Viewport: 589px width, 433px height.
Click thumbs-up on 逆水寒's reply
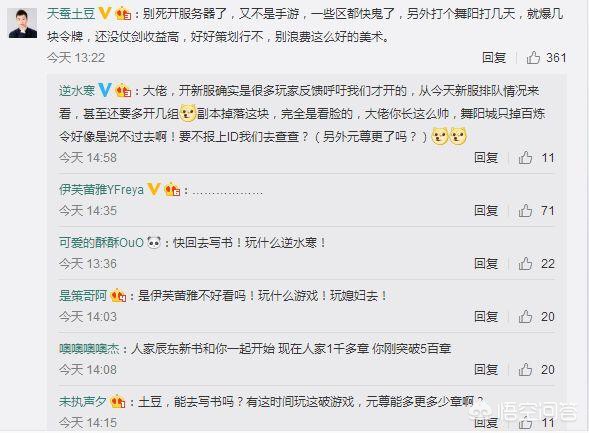pos(525,158)
